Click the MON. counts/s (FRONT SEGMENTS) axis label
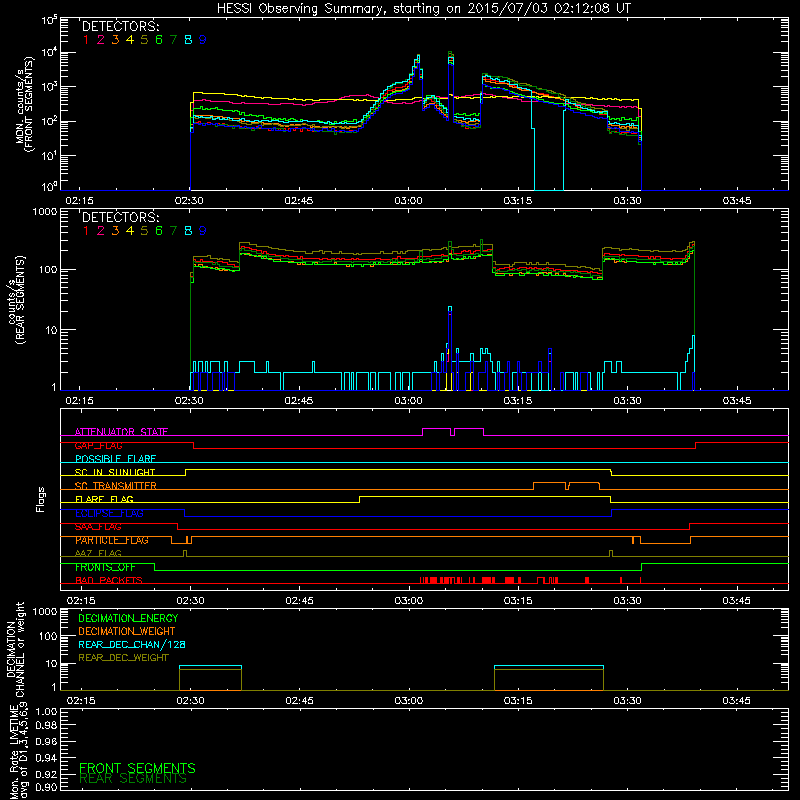The width and height of the screenshot is (800, 800). [23, 104]
